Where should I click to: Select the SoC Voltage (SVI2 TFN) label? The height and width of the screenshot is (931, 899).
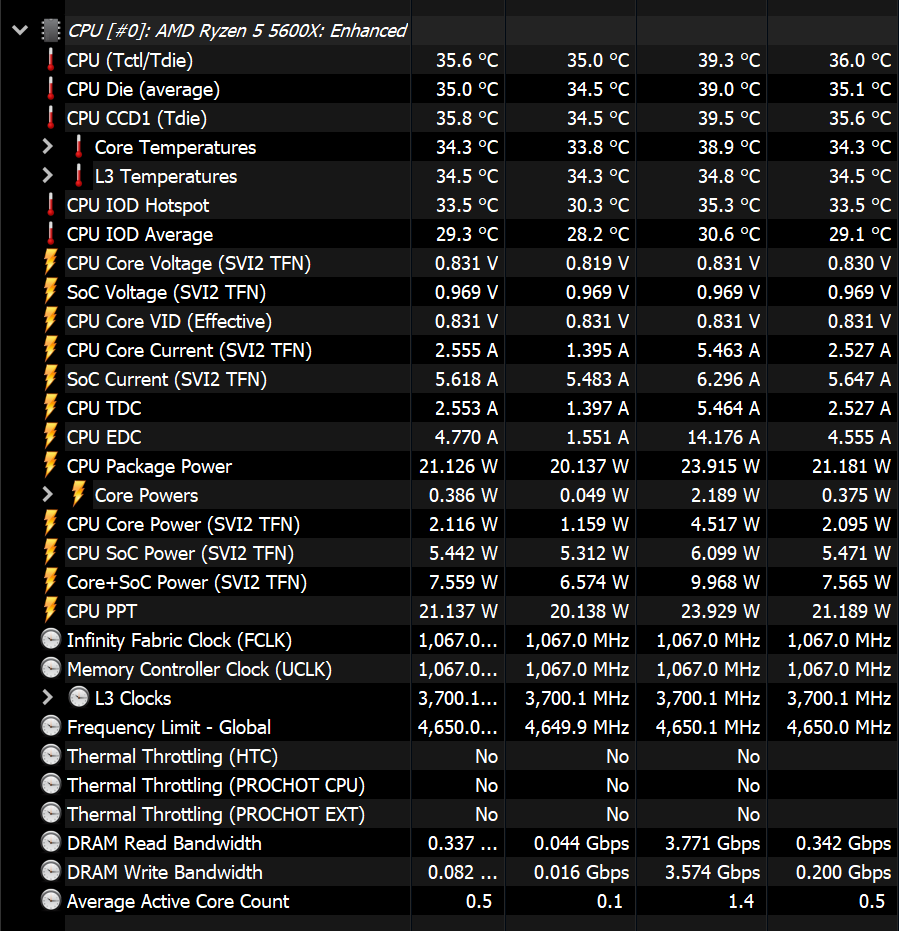[x=166, y=293]
